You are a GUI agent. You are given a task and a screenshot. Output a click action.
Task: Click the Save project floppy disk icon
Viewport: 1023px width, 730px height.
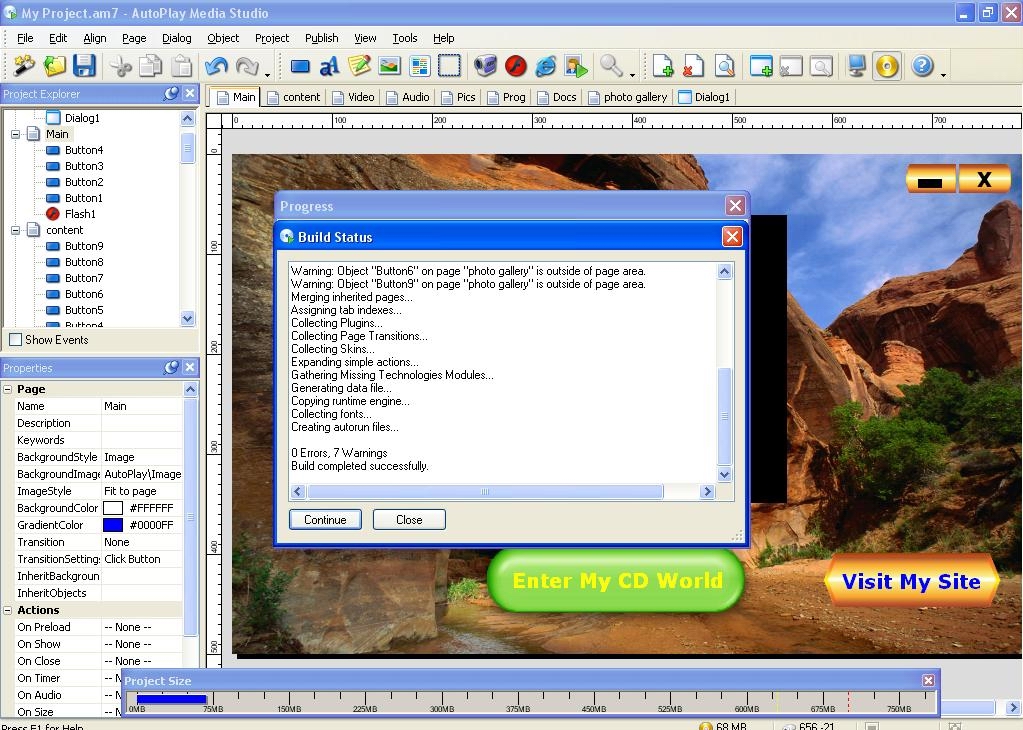(x=84, y=67)
